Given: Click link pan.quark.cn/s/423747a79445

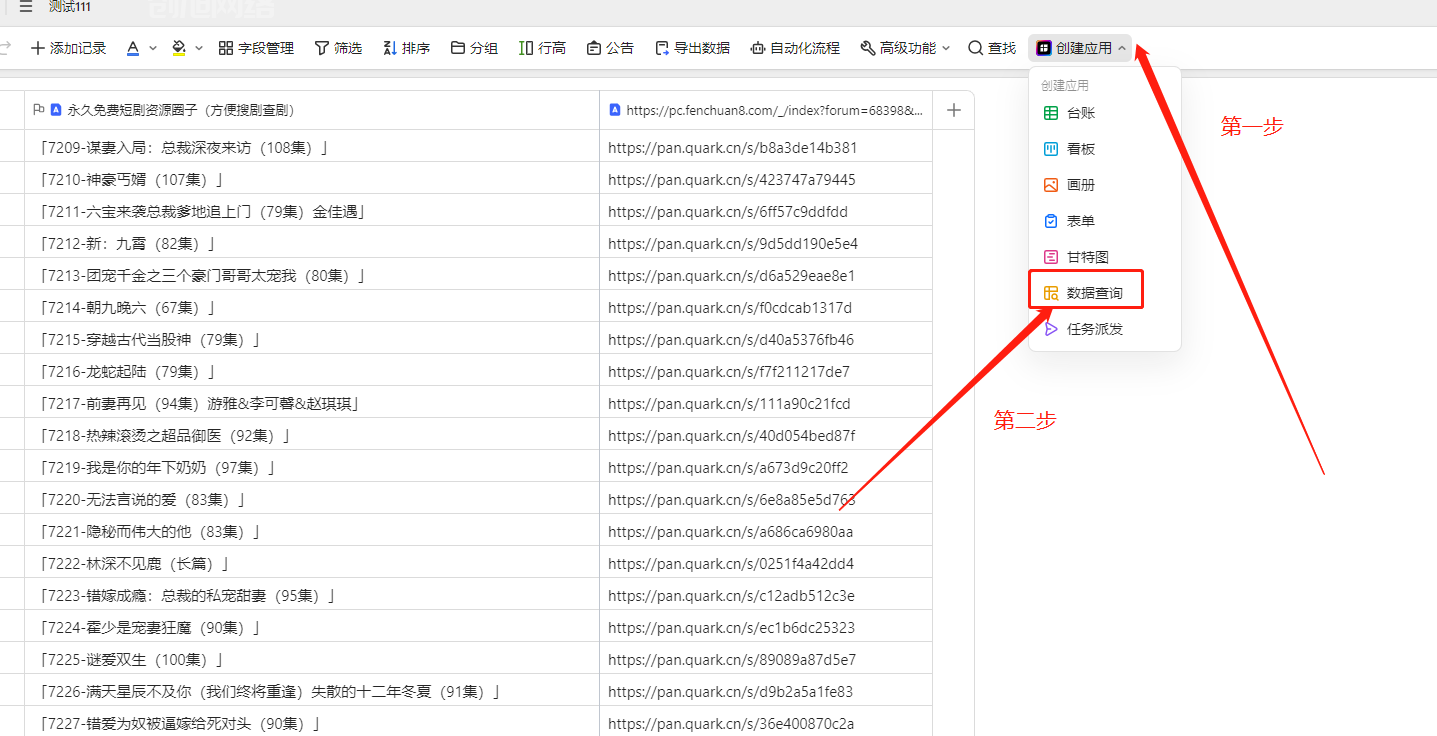Looking at the screenshot, I should 731,180.
